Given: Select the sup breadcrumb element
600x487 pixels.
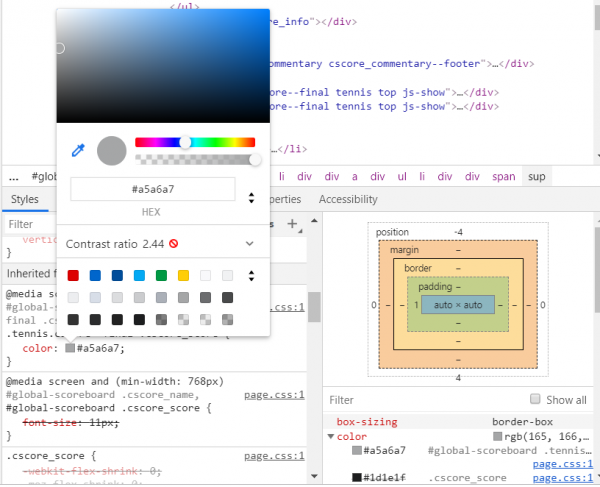Looking at the screenshot, I should [x=536, y=177].
